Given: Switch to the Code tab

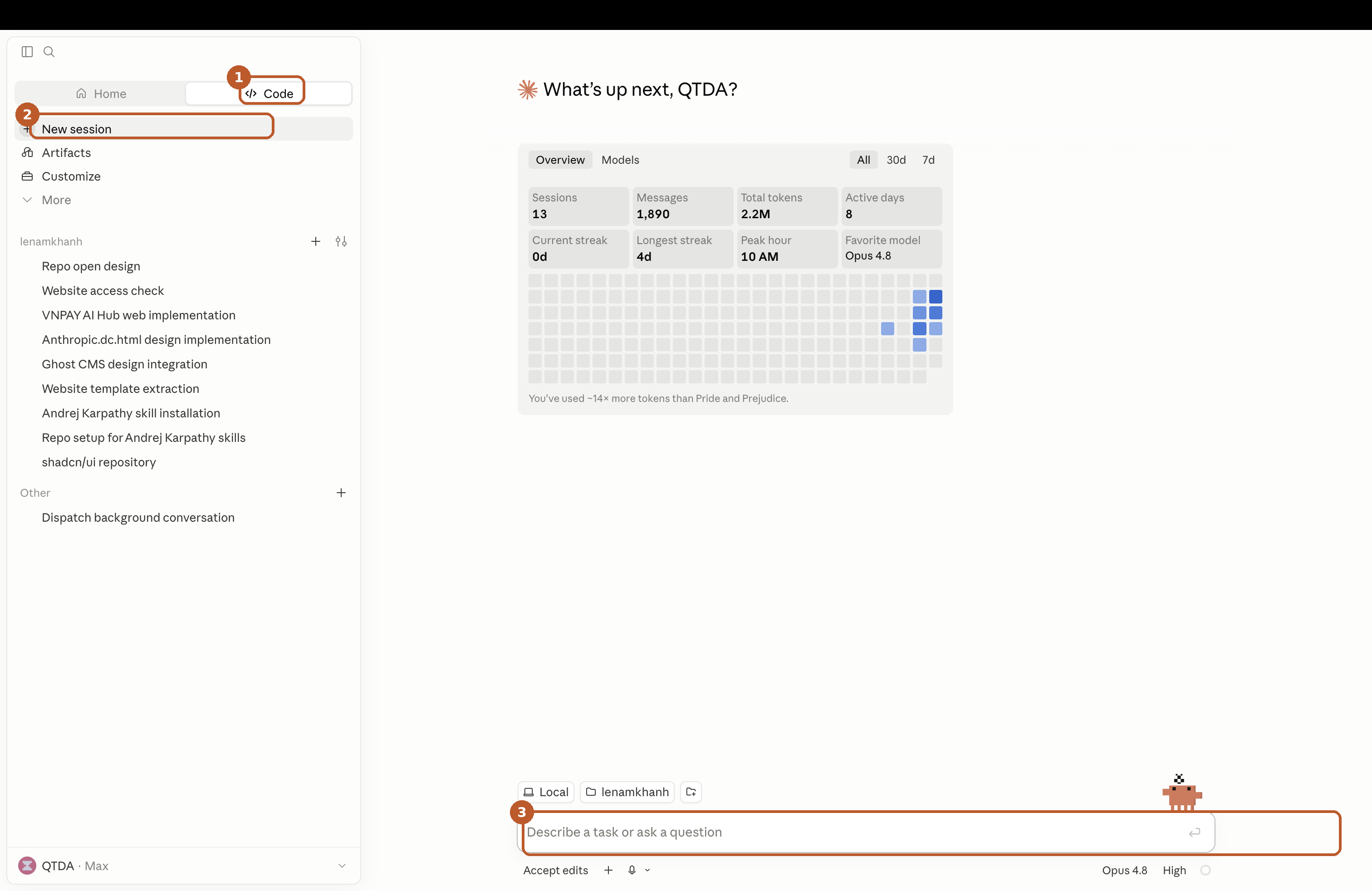Looking at the screenshot, I should (x=269, y=93).
